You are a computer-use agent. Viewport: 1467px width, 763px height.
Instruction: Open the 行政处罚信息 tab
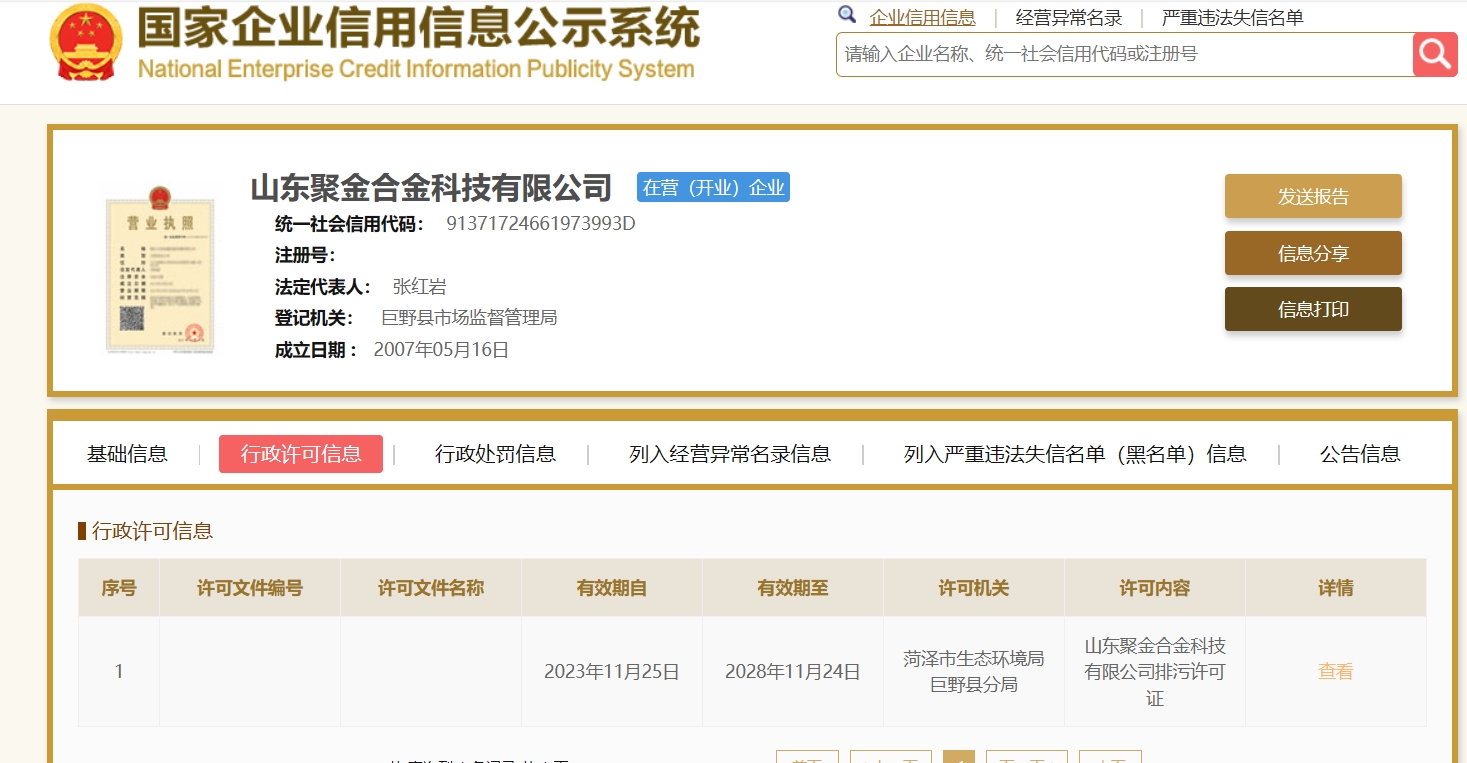495,454
